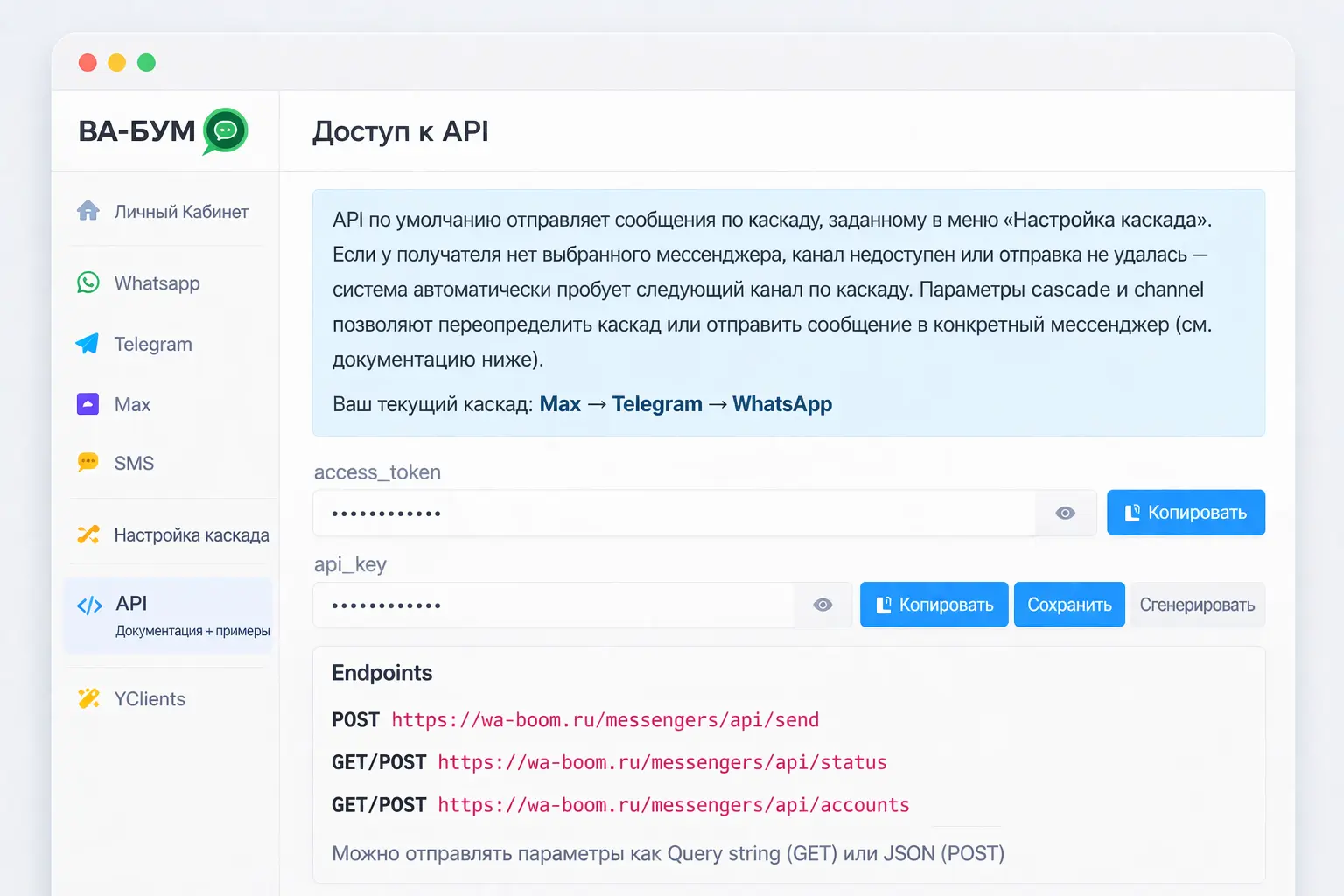Open cascade settings via the Настройка каскада icon
Screen dimensions: 1344x896
[88, 535]
